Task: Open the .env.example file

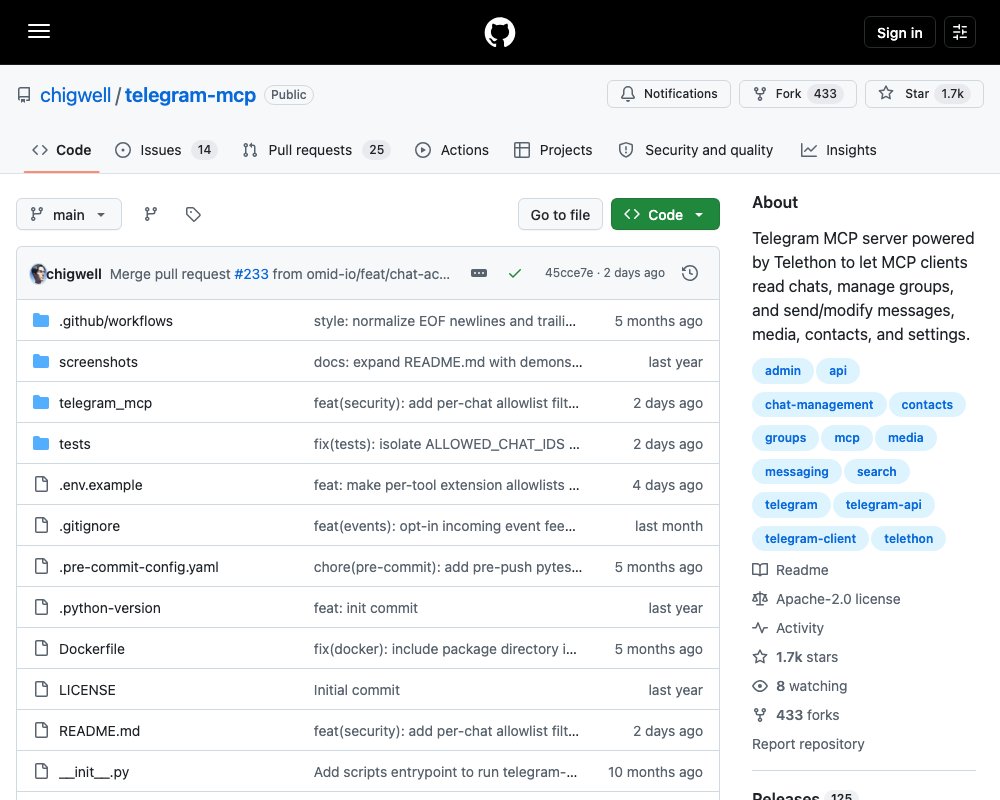Action: (101, 485)
